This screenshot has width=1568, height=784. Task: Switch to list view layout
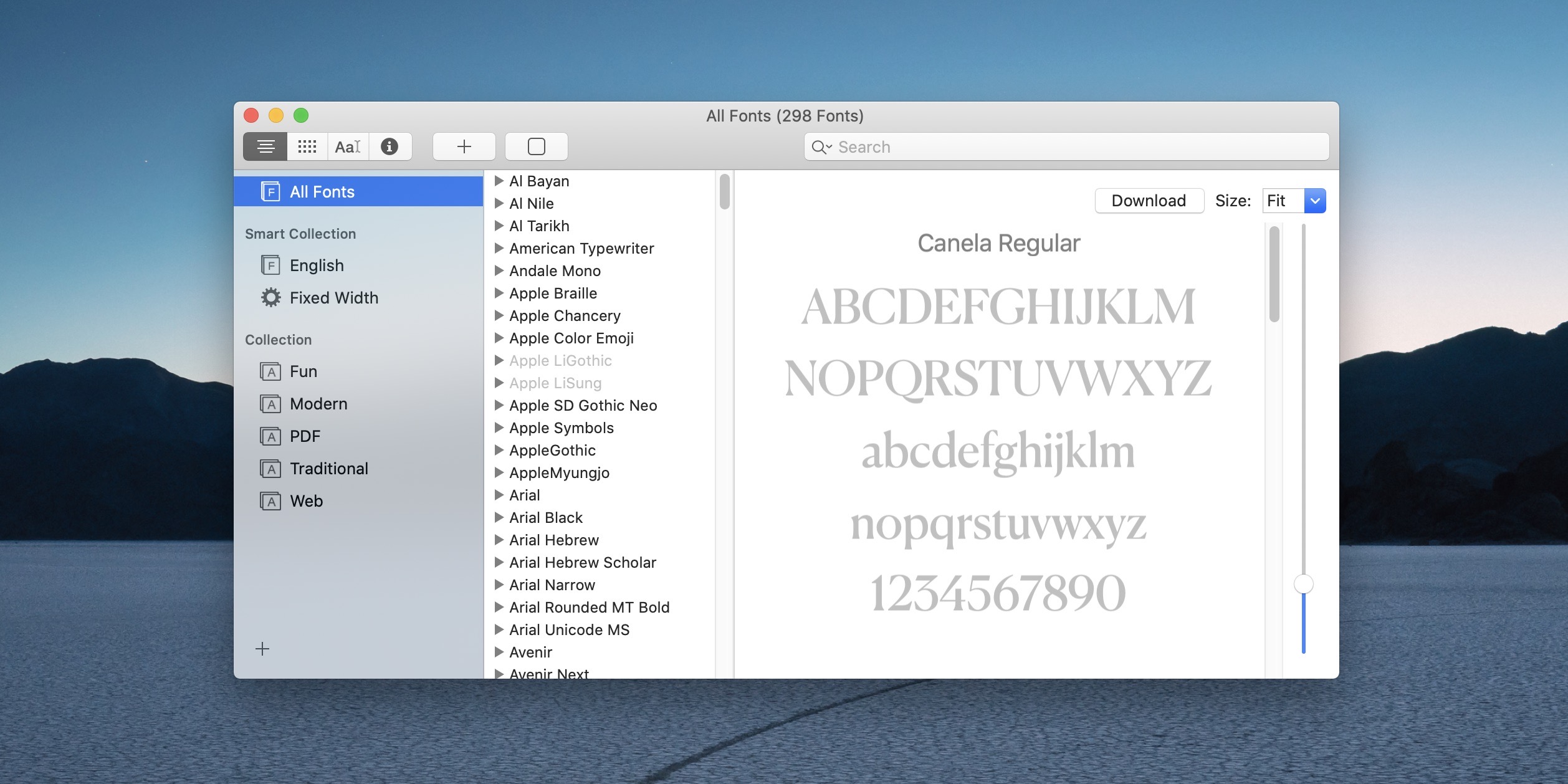coord(265,146)
